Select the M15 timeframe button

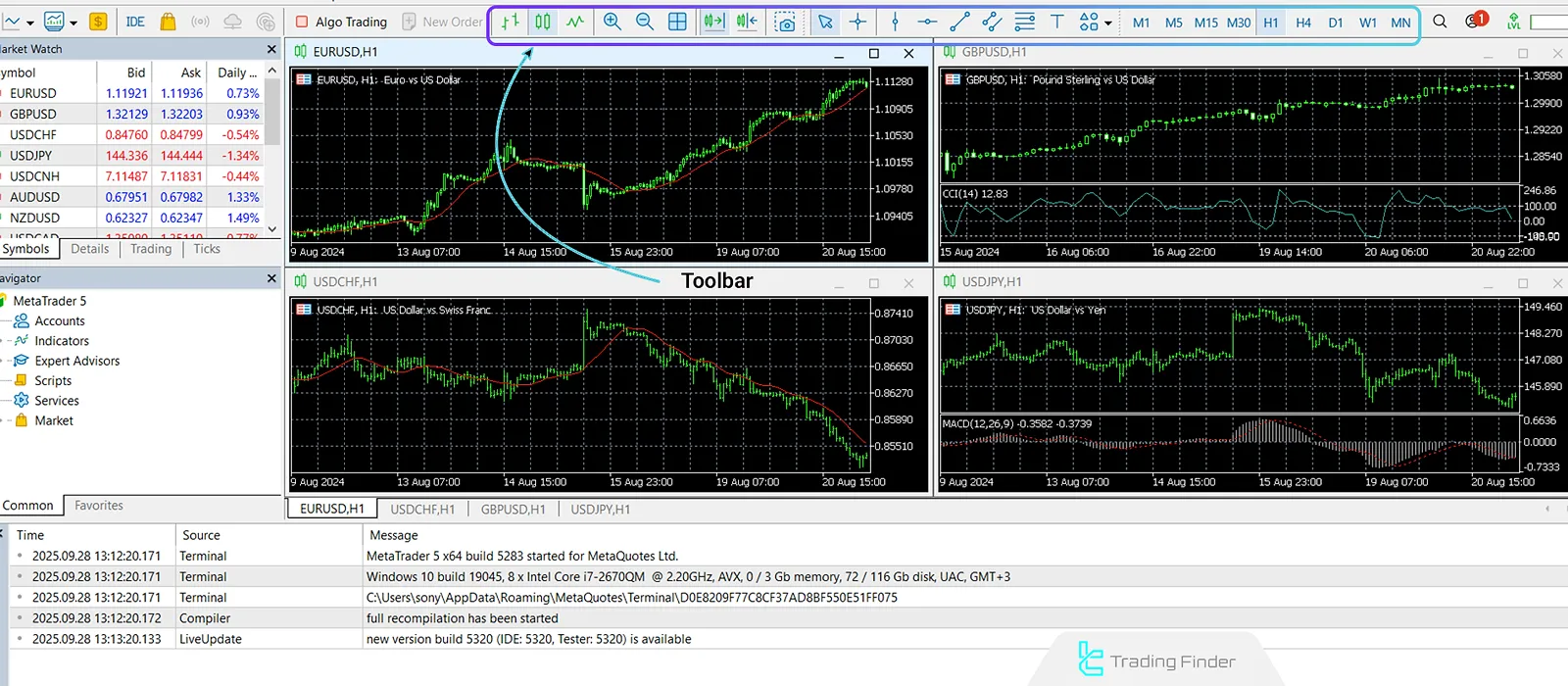click(1205, 22)
